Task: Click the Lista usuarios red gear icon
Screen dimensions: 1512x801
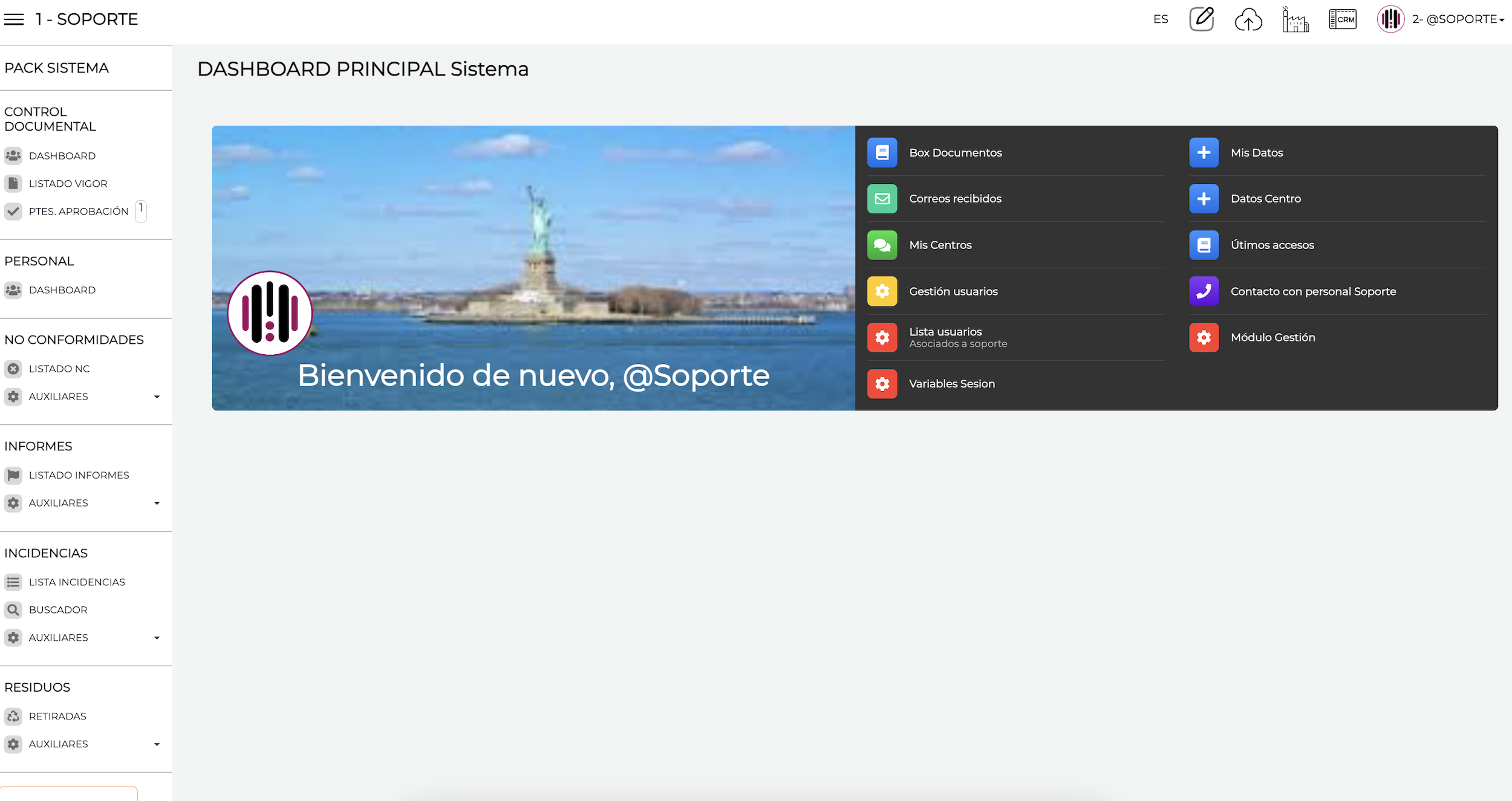Action: coord(882,337)
